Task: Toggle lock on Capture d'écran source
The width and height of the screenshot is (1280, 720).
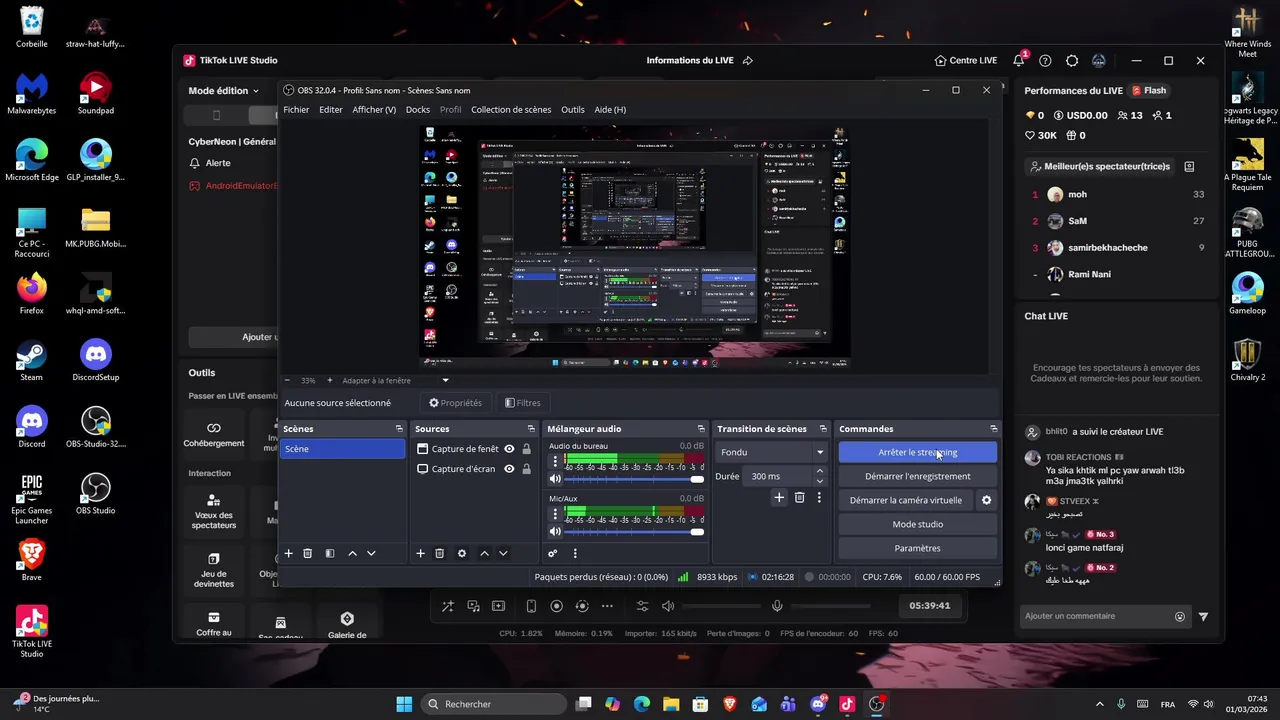Action: click(527, 469)
